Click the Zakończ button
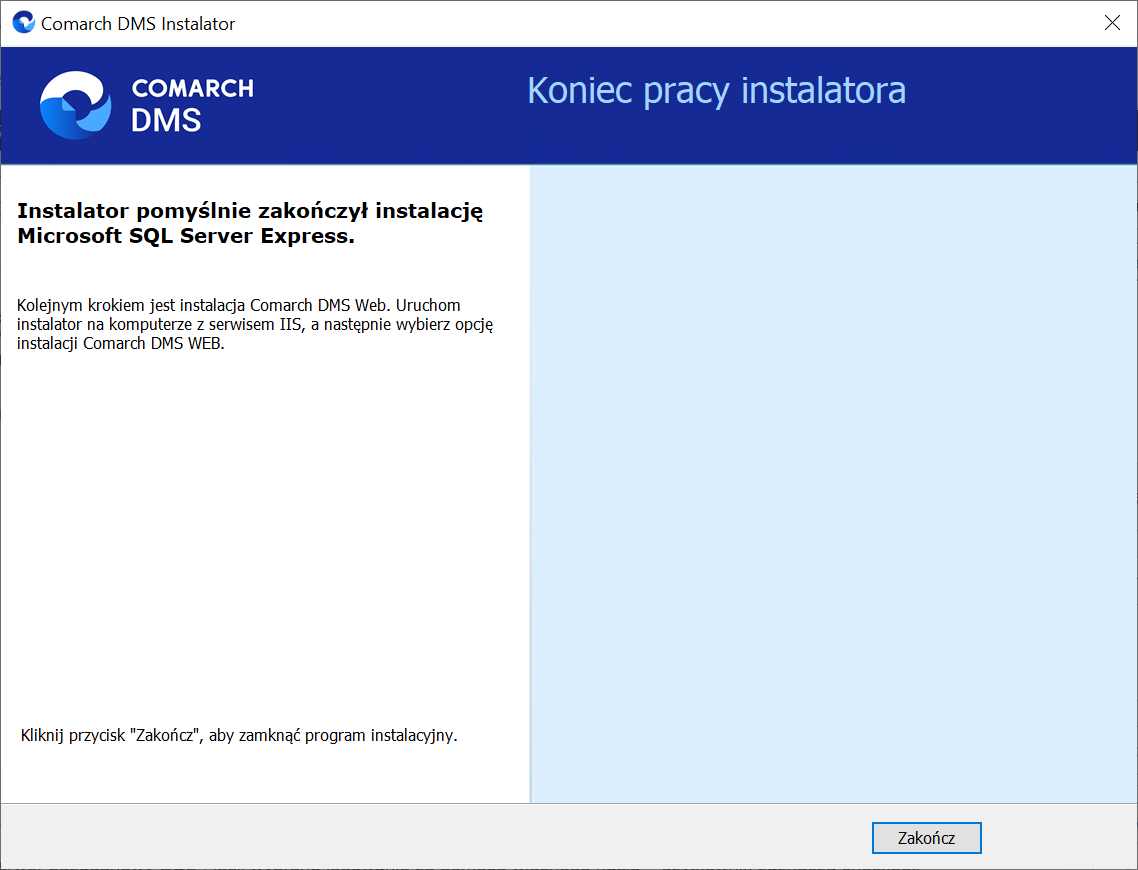The image size is (1138, 870). pos(926,838)
